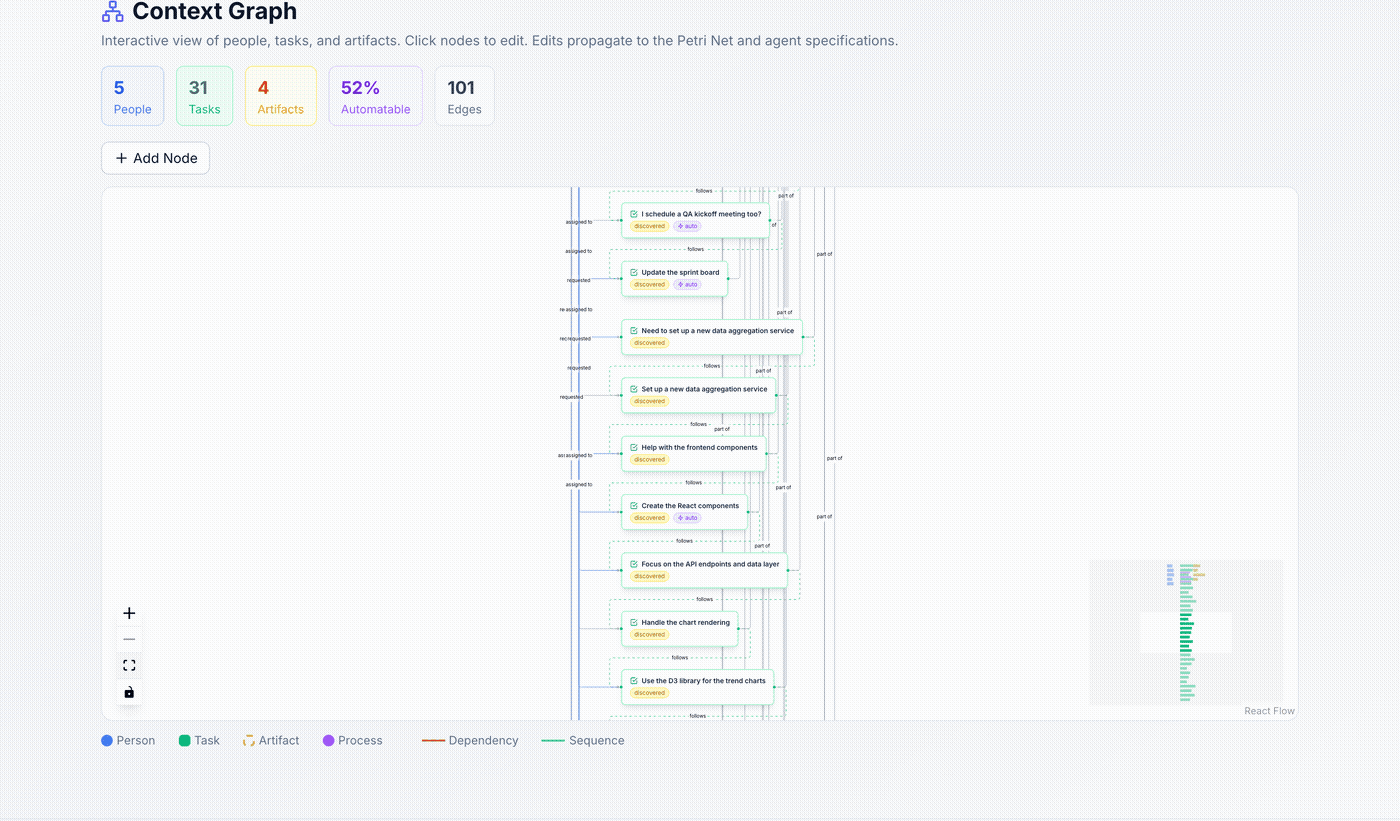
Task: Click the blue Person dot in the legend
Action: pos(105,740)
